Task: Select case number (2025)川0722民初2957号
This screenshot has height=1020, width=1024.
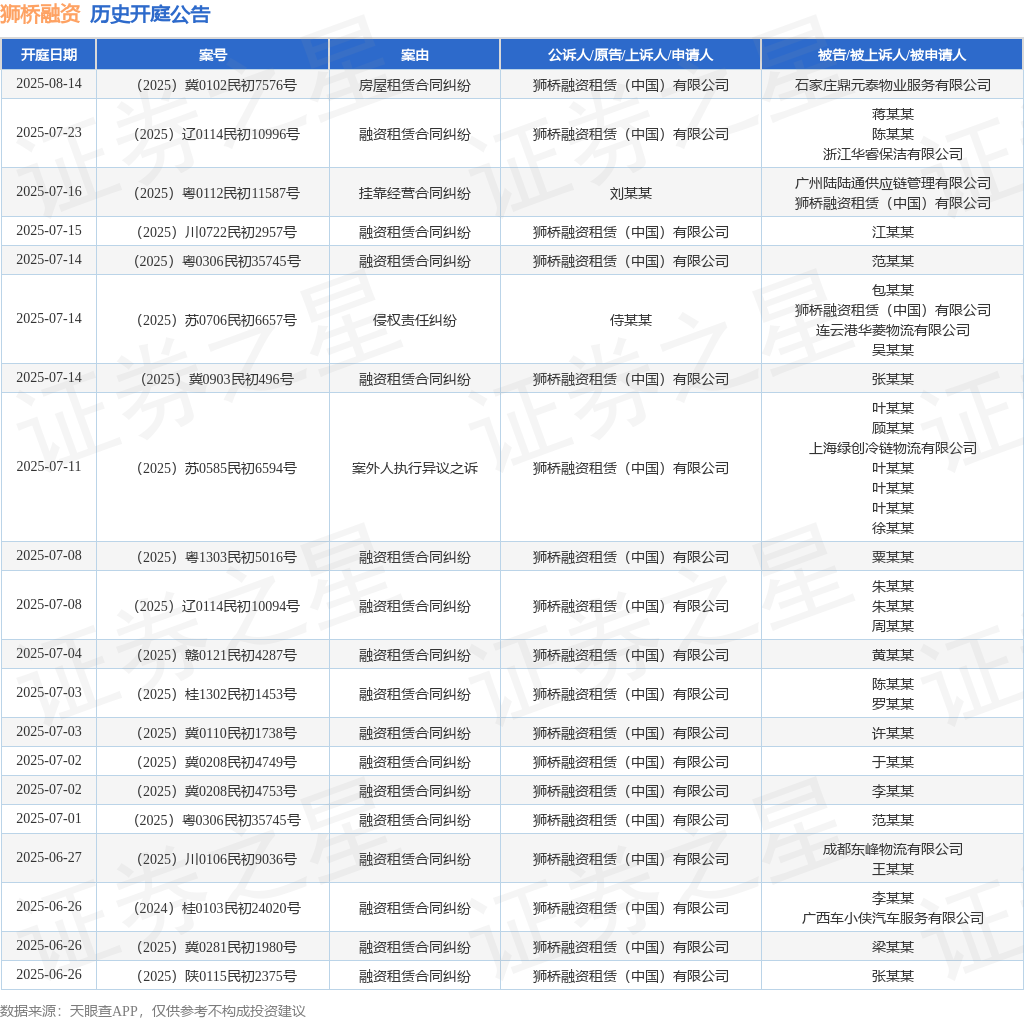Action: click(x=213, y=232)
